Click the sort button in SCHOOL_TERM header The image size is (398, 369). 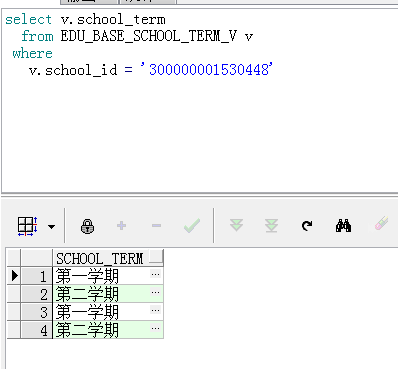coord(156,257)
